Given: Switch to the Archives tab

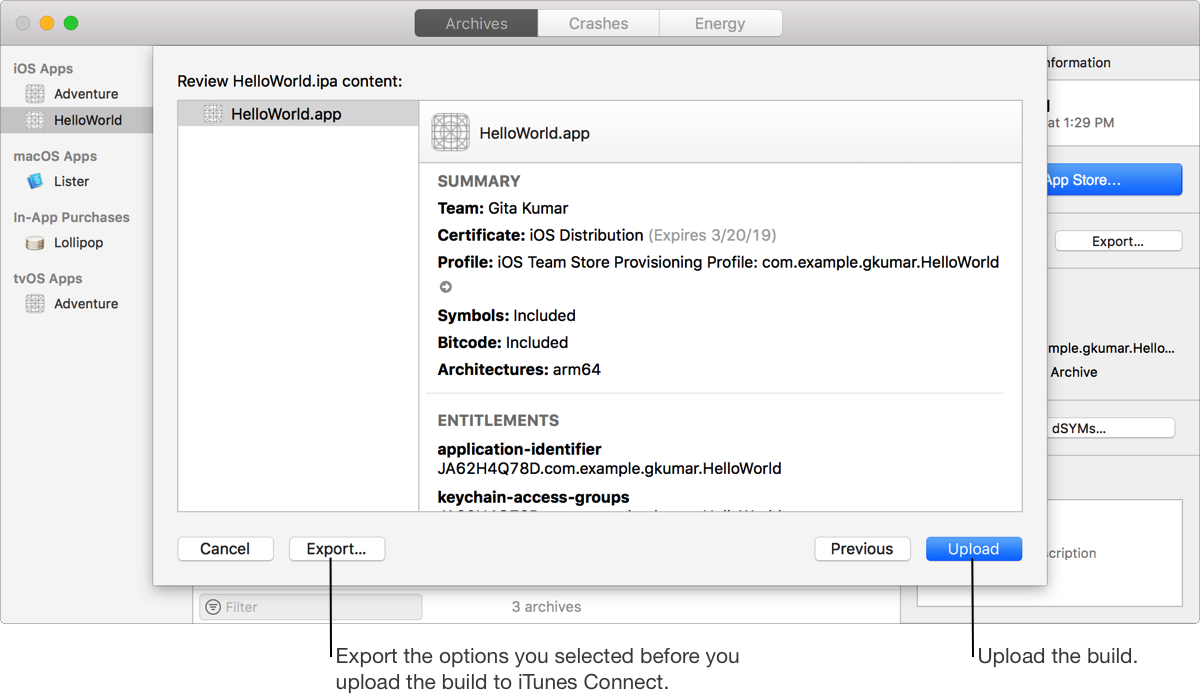Looking at the screenshot, I should click(x=476, y=23).
